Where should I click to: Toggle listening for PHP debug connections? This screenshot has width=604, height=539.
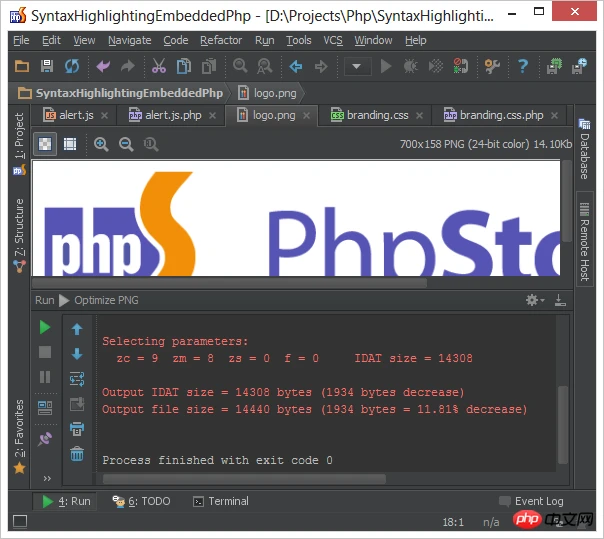461,66
